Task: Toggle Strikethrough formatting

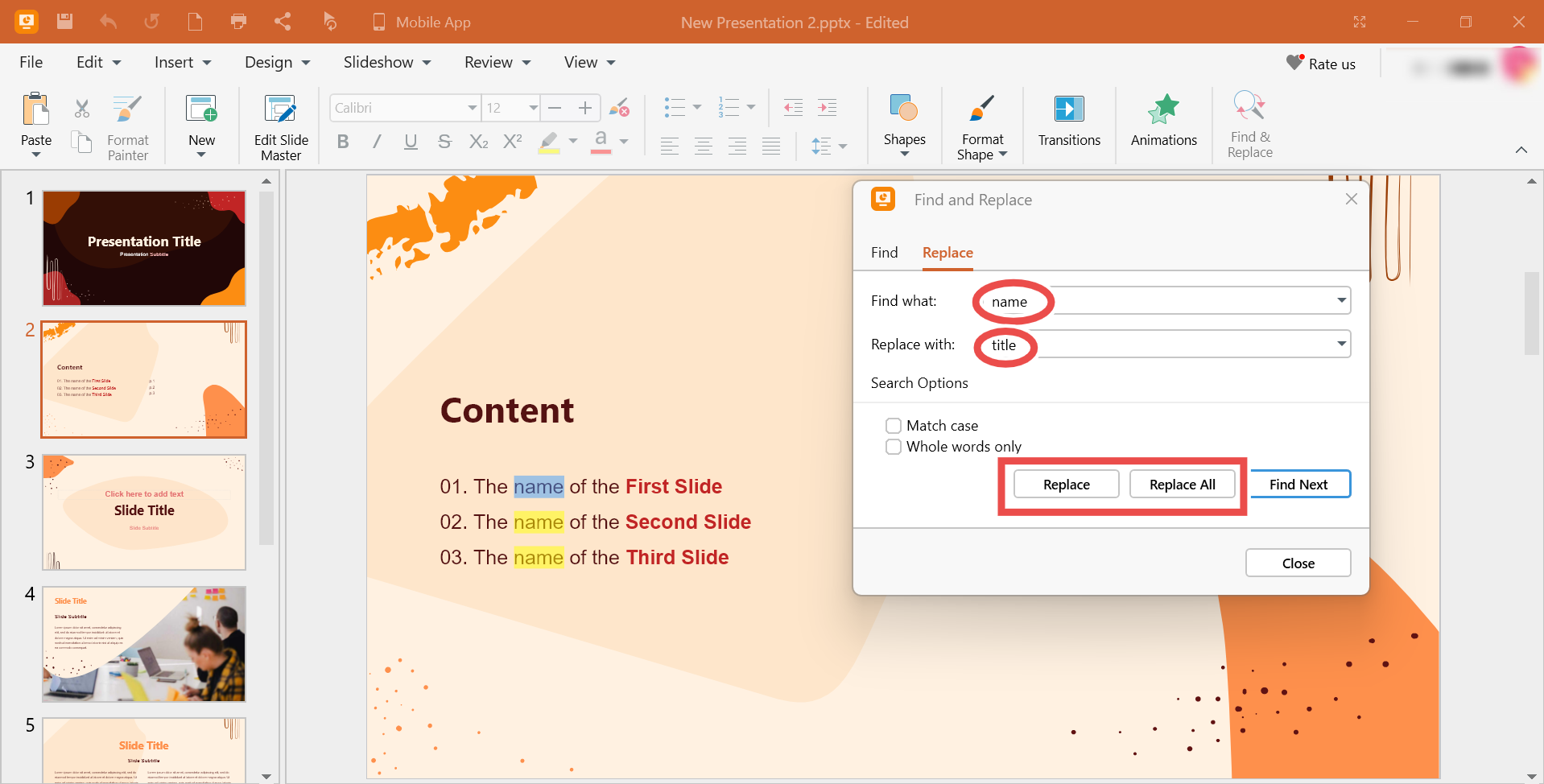Action: click(x=444, y=142)
